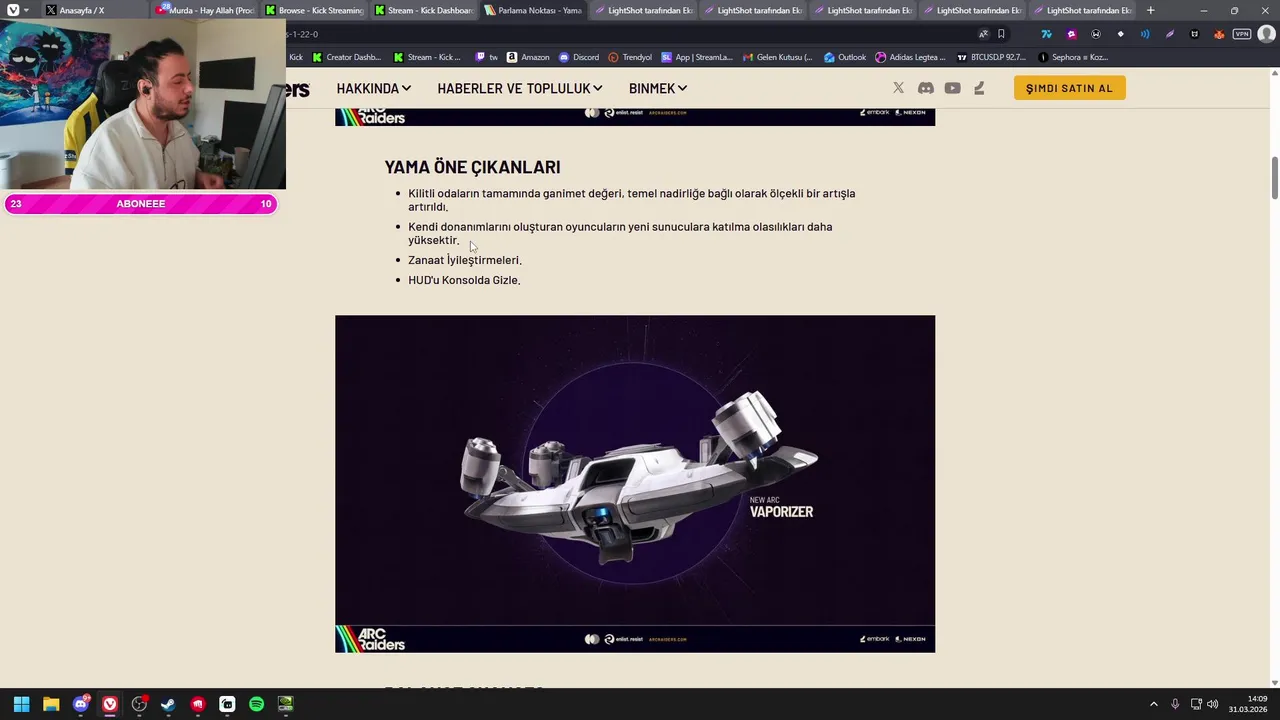Image resolution: width=1280 pixels, height=720 pixels.
Task: Click the page vertical scrollbar thumb
Action: (x=1274, y=178)
